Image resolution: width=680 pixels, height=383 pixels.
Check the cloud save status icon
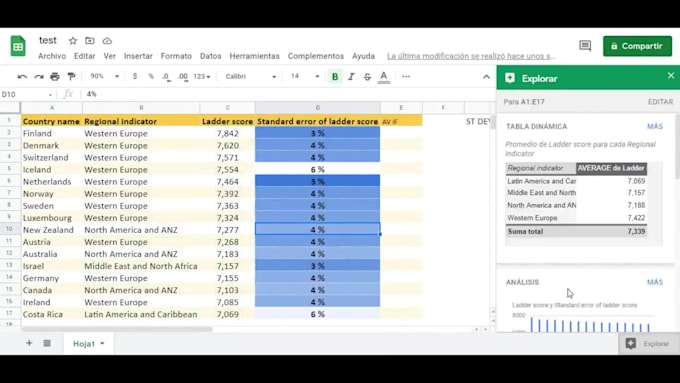(x=107, y=41)
